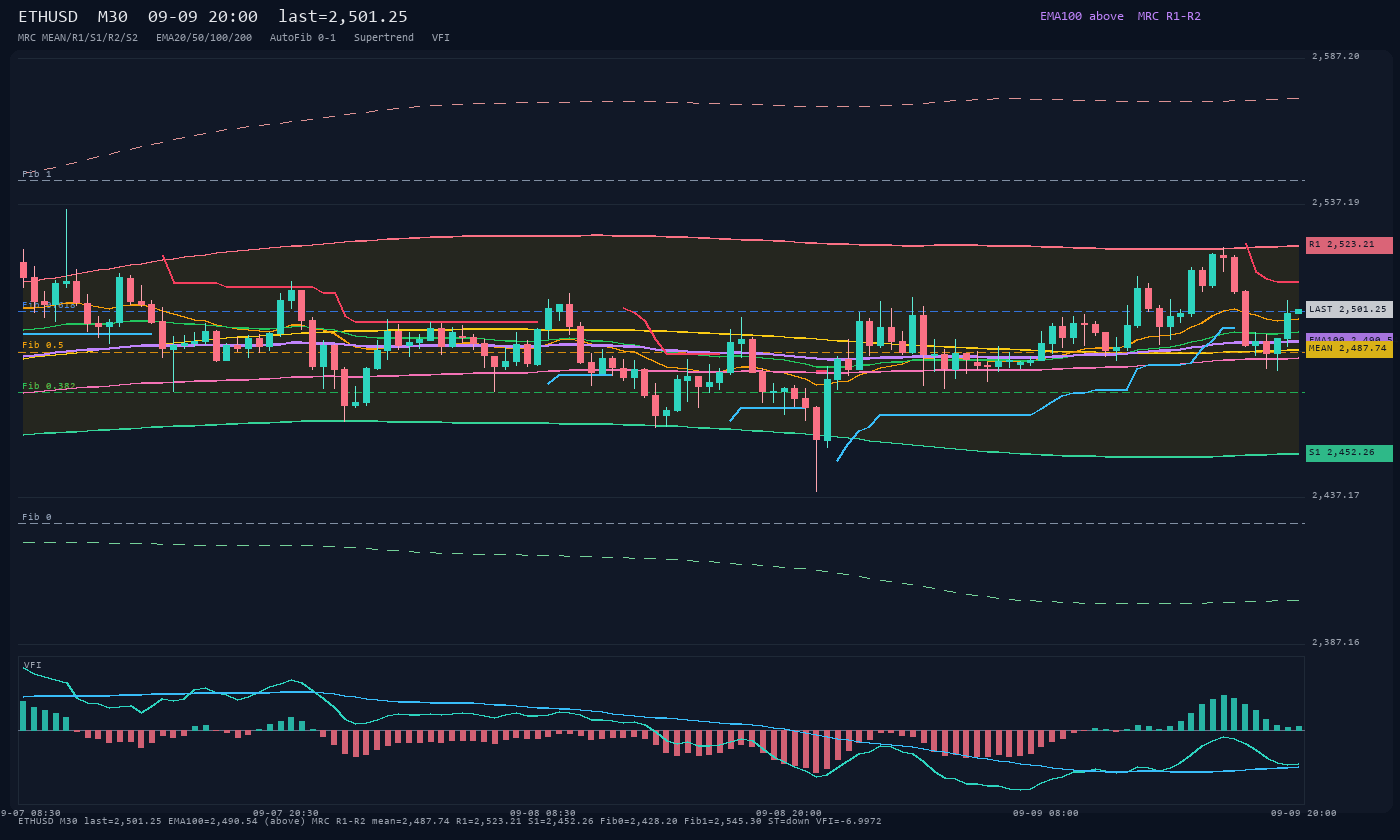Click the 09-07 20:30 time axis label
Screen dimensions: 1400x840
286,813
